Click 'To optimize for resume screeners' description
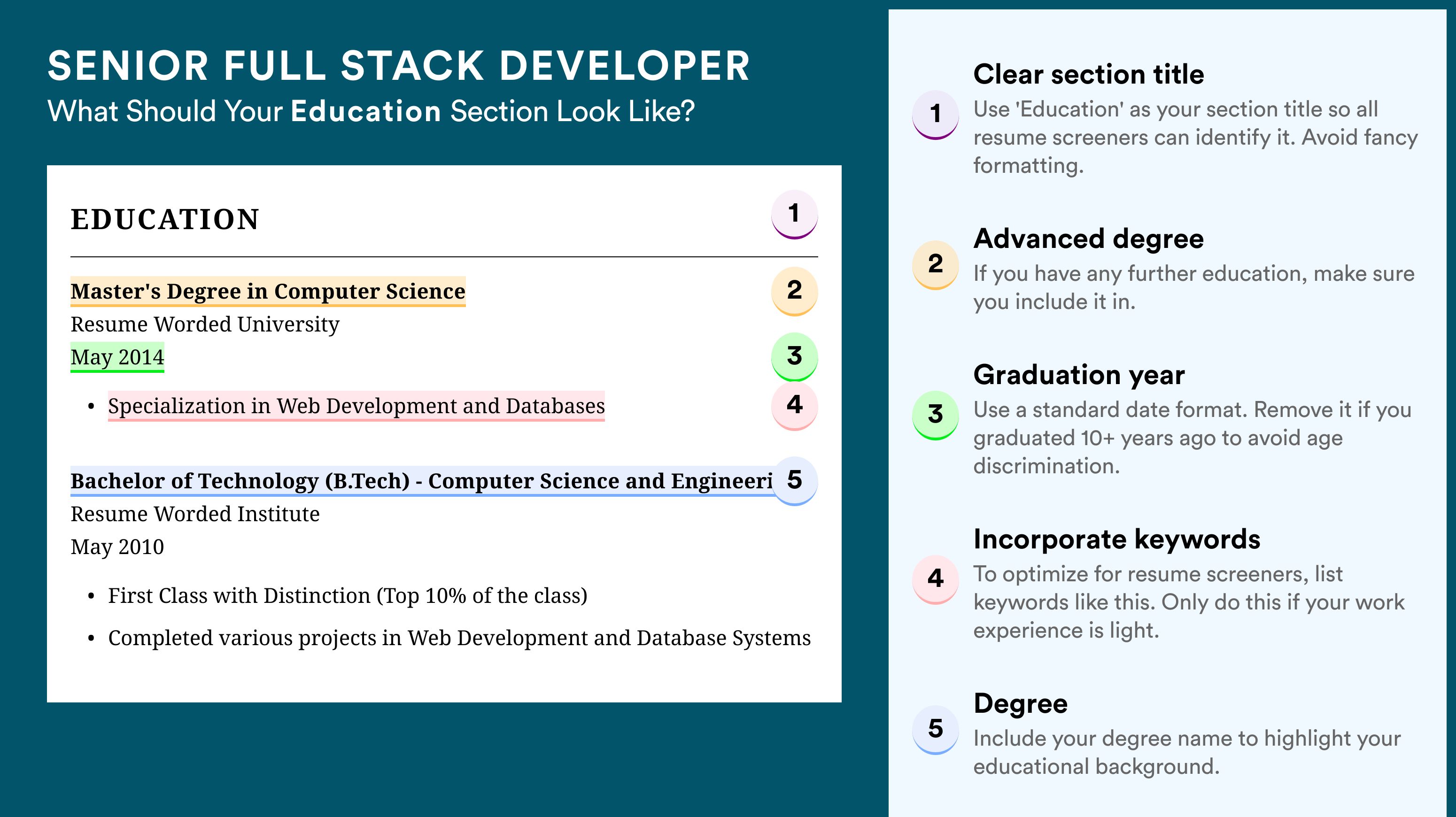 click(x=1189, y=602)
